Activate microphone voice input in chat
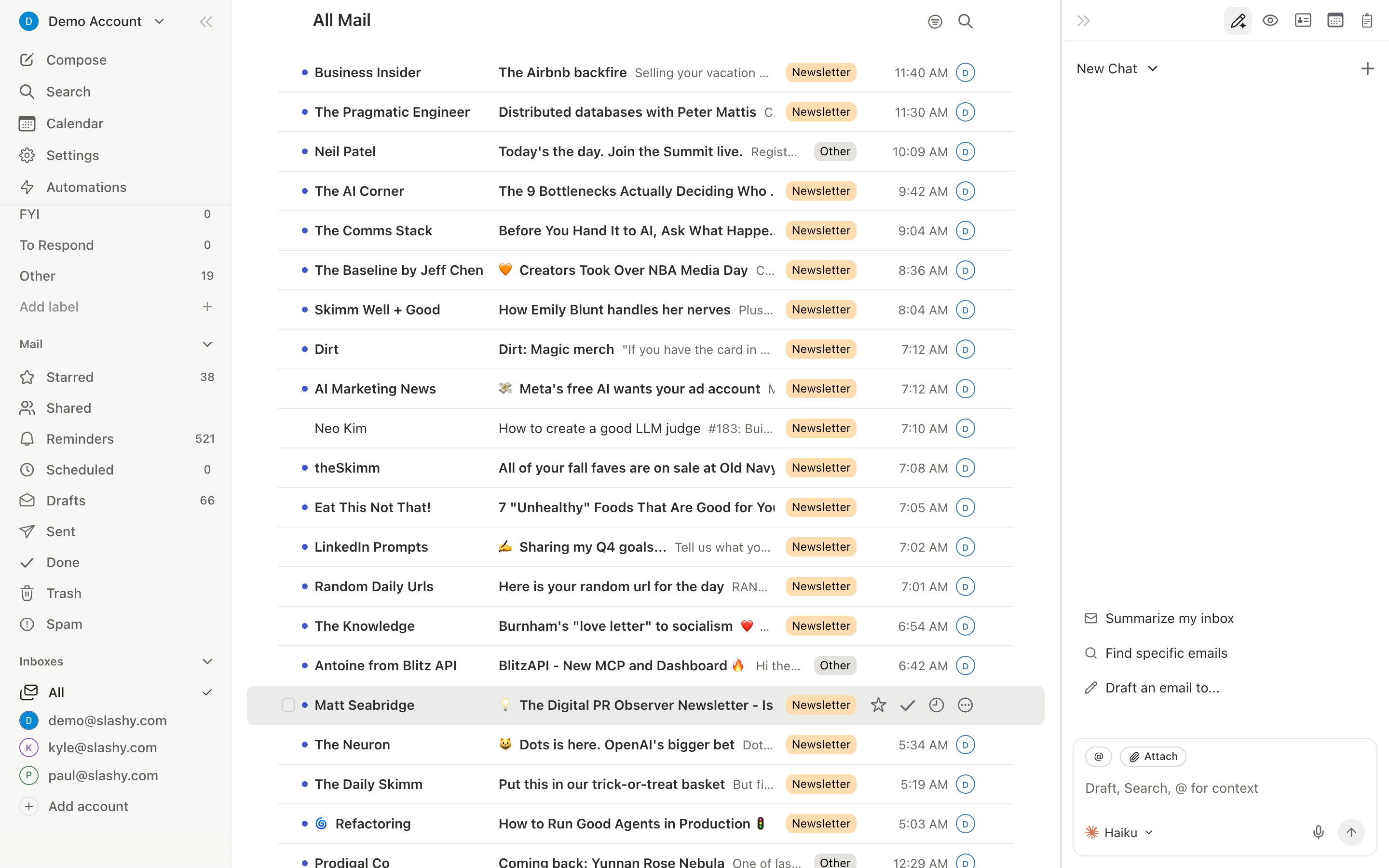Viewport: 1389px width, 868px height. click(x=1319, y=832)
